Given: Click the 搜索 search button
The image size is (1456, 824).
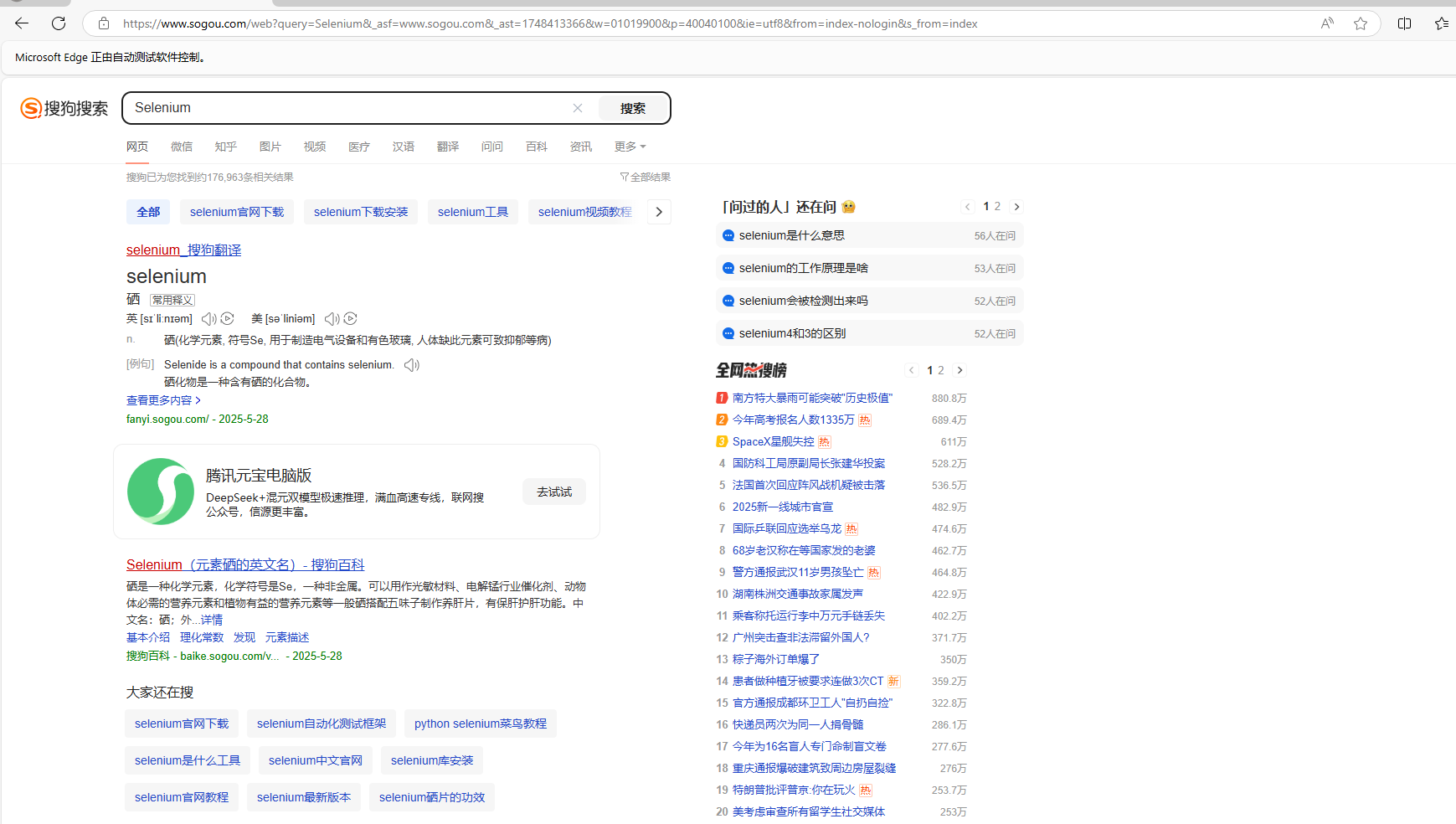Looking at the screenshot, I should pyautogui.click(x=633, y=108).
